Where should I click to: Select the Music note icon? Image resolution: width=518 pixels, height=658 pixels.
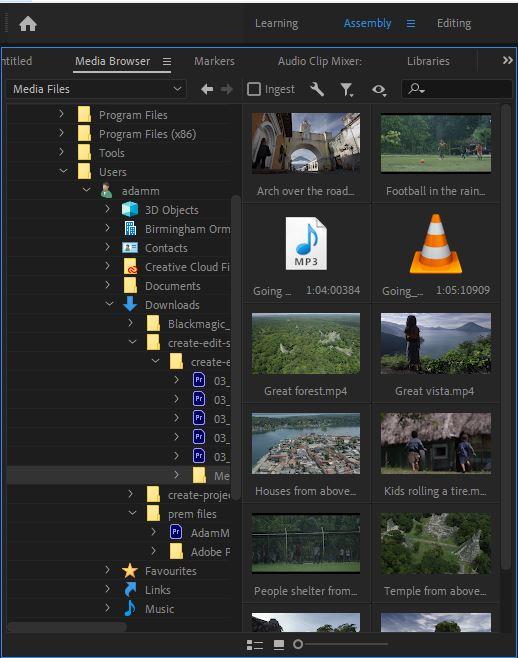click(x=130, y=608)
